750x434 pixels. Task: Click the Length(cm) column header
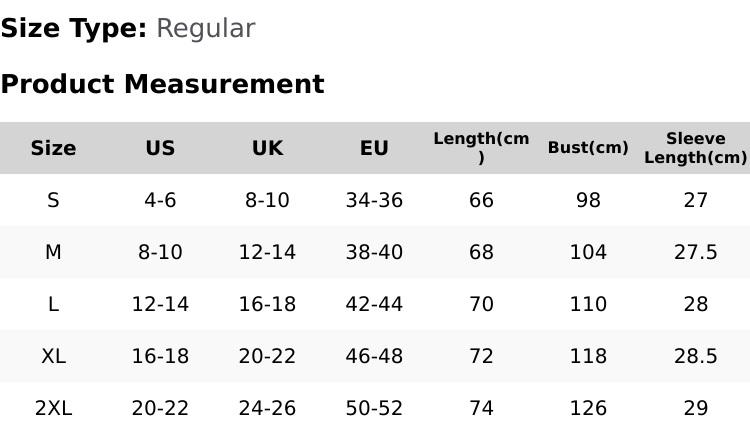click(x=481, y=148)
